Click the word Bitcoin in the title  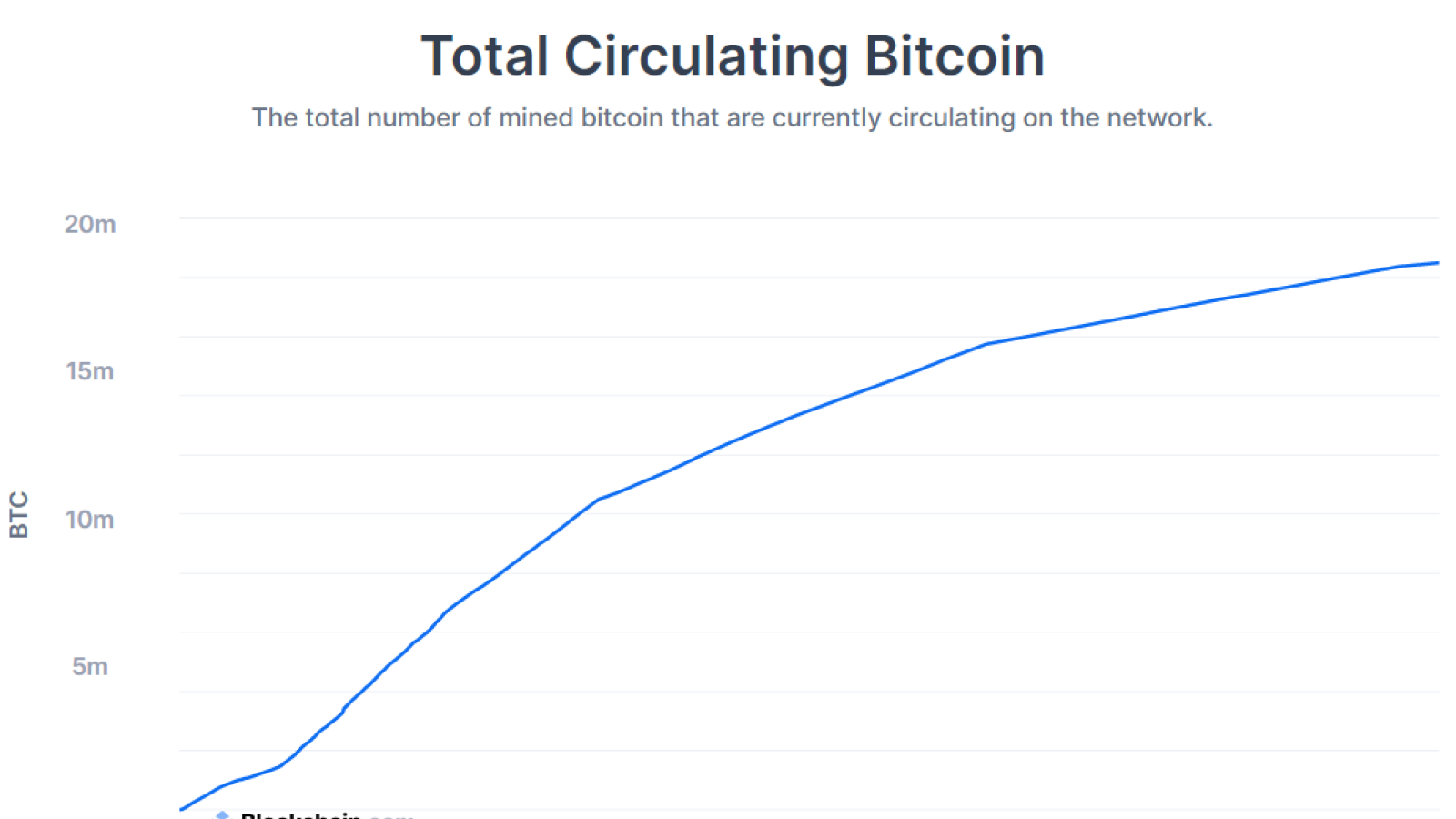click(955, 56)
